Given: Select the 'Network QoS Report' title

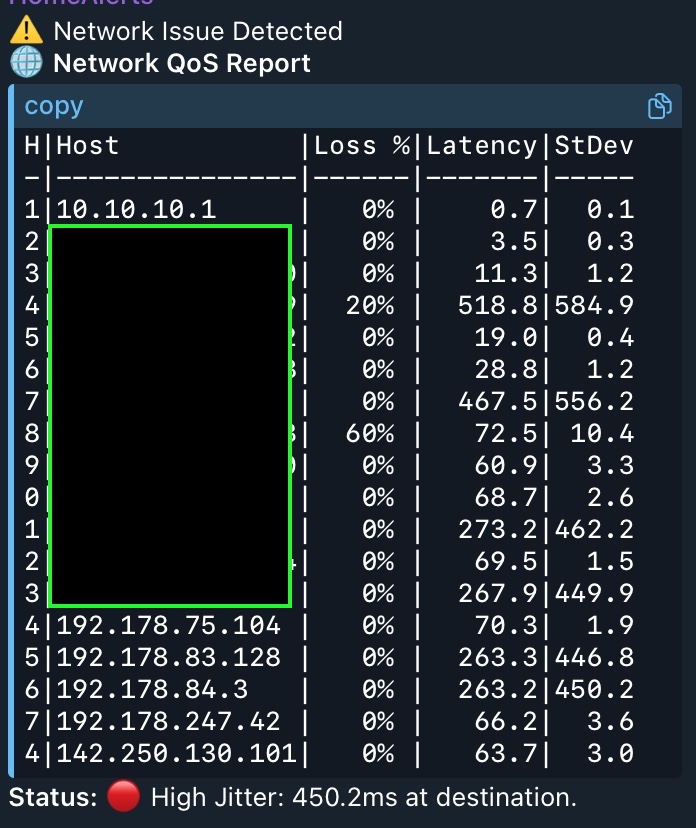Looking at the screenshot, I should click(181, 63).
